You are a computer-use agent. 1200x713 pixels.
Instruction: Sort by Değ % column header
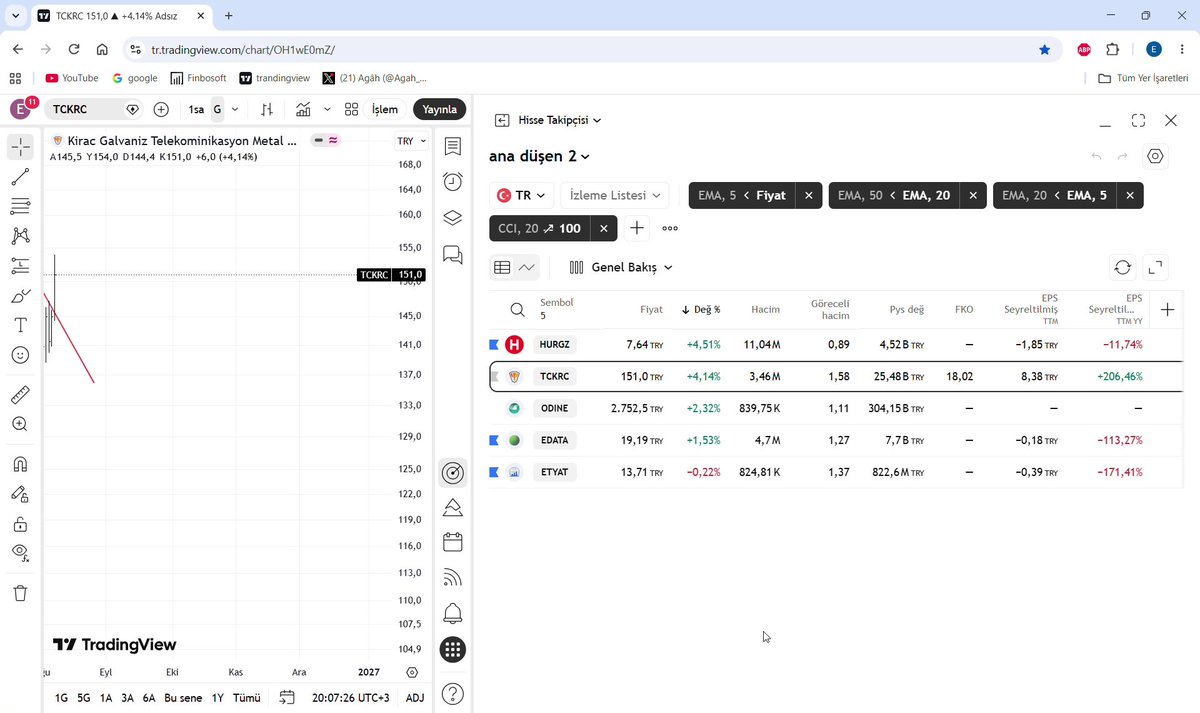tap(701, 310)
